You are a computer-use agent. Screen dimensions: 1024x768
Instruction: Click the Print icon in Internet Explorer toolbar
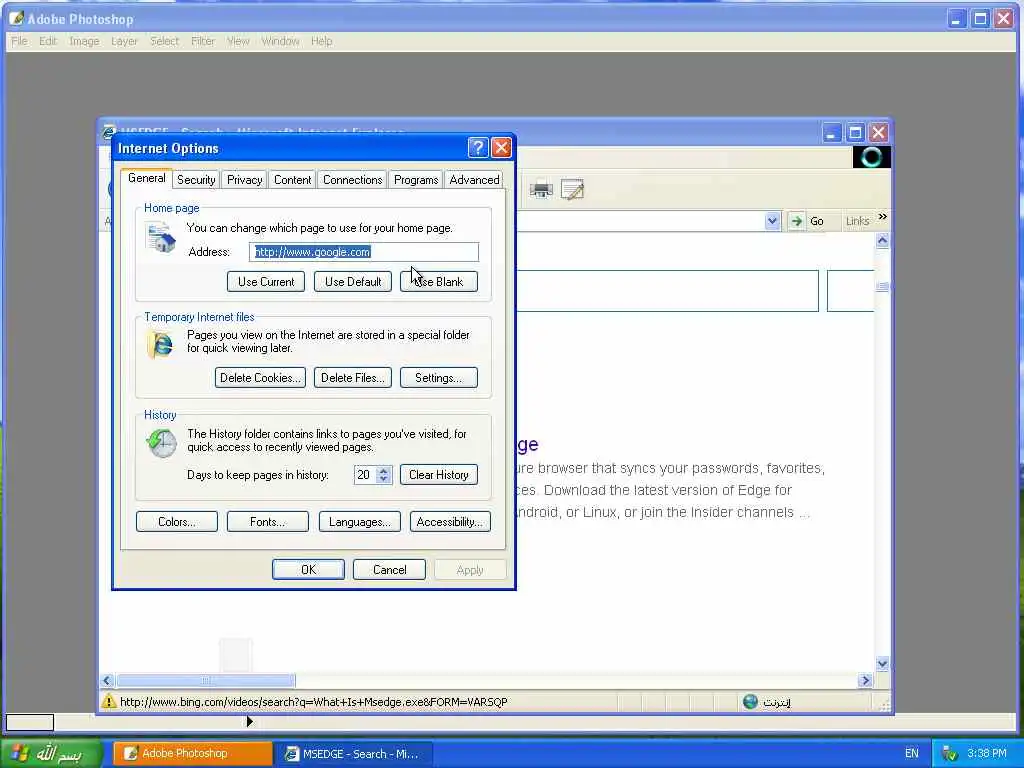point(541,190)
